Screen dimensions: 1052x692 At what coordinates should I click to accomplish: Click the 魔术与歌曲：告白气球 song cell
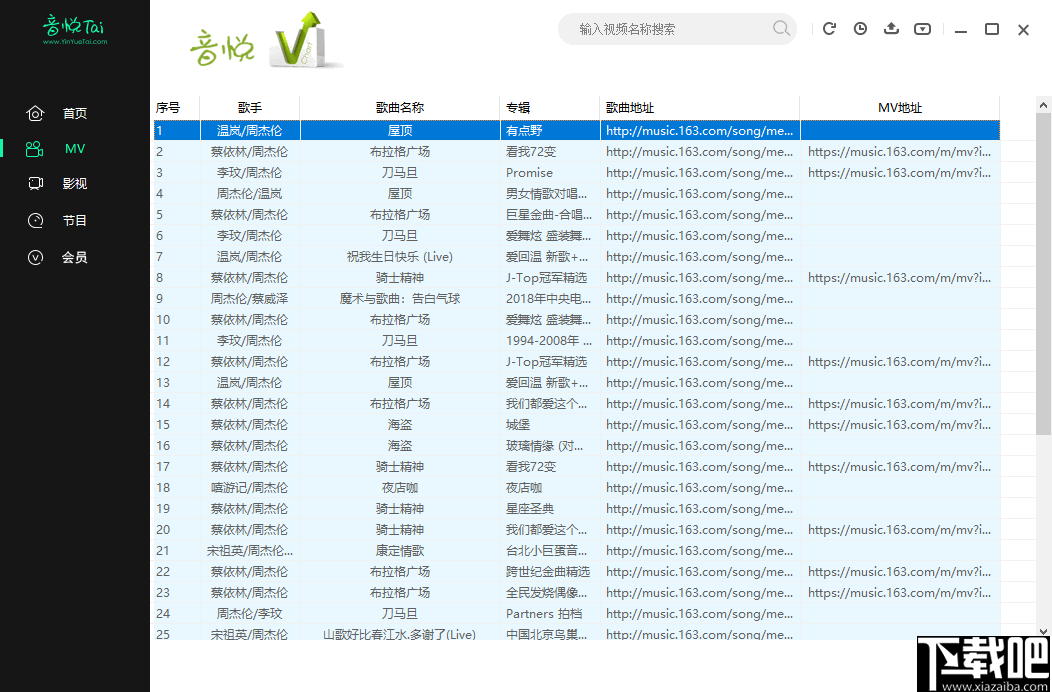[x=400, y=299]
